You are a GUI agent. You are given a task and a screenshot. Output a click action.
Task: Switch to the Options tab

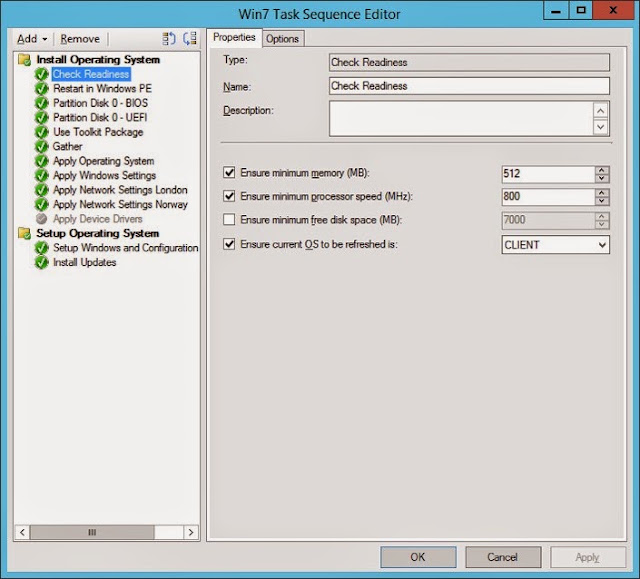(x=282, y=39)
